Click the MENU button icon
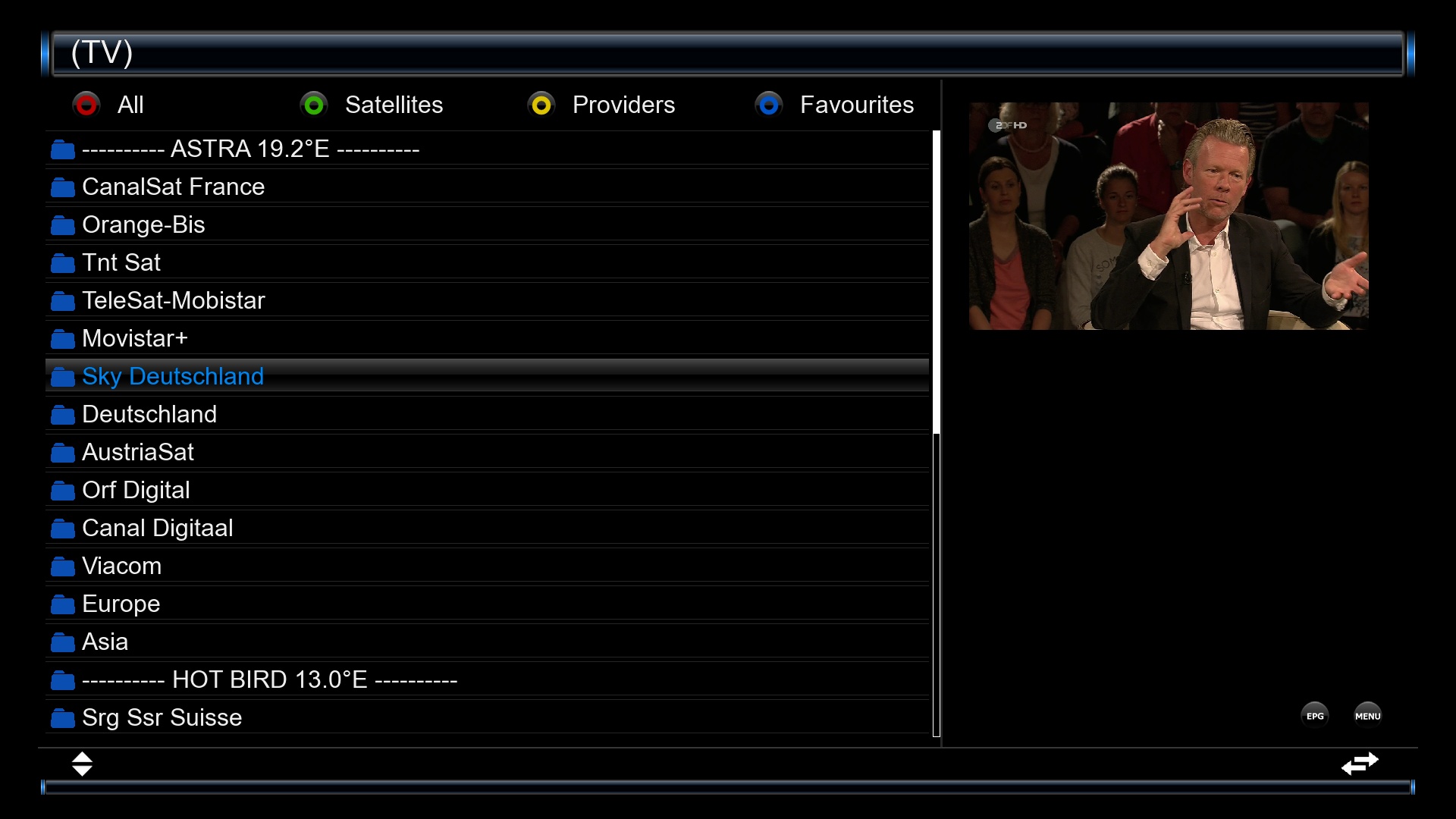The height and width of the screenshot is (819, 1456). point(1368,716)
